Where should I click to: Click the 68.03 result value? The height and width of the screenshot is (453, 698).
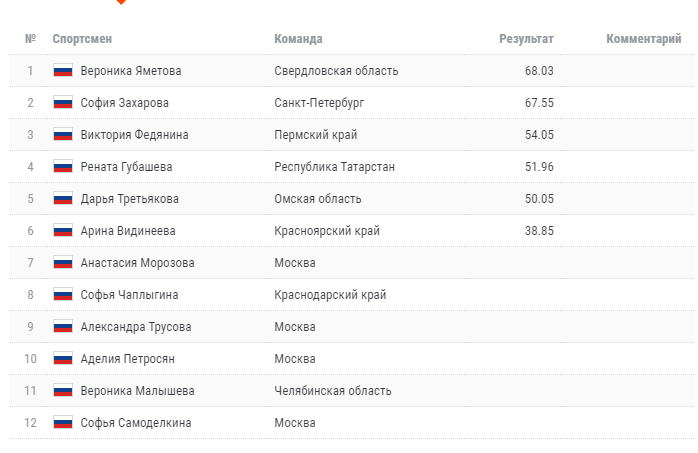[x=539, y=71]
